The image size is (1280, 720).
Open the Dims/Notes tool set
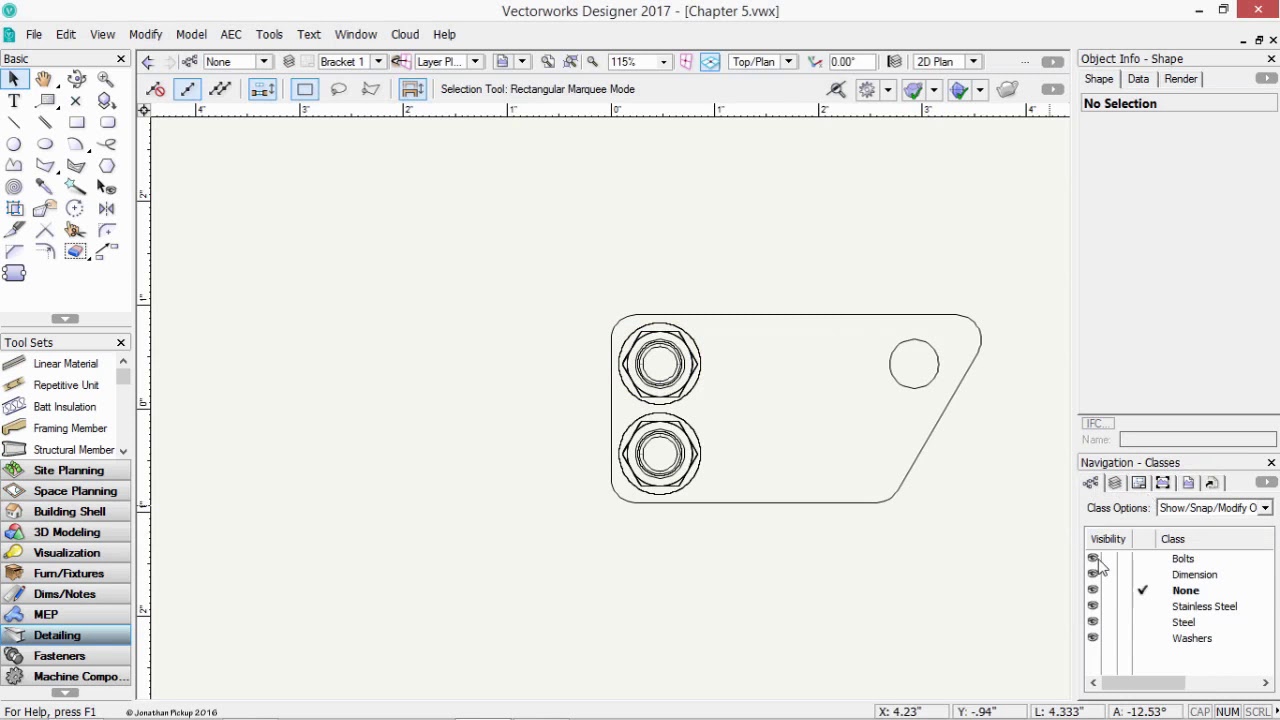(x=66, y=594)
